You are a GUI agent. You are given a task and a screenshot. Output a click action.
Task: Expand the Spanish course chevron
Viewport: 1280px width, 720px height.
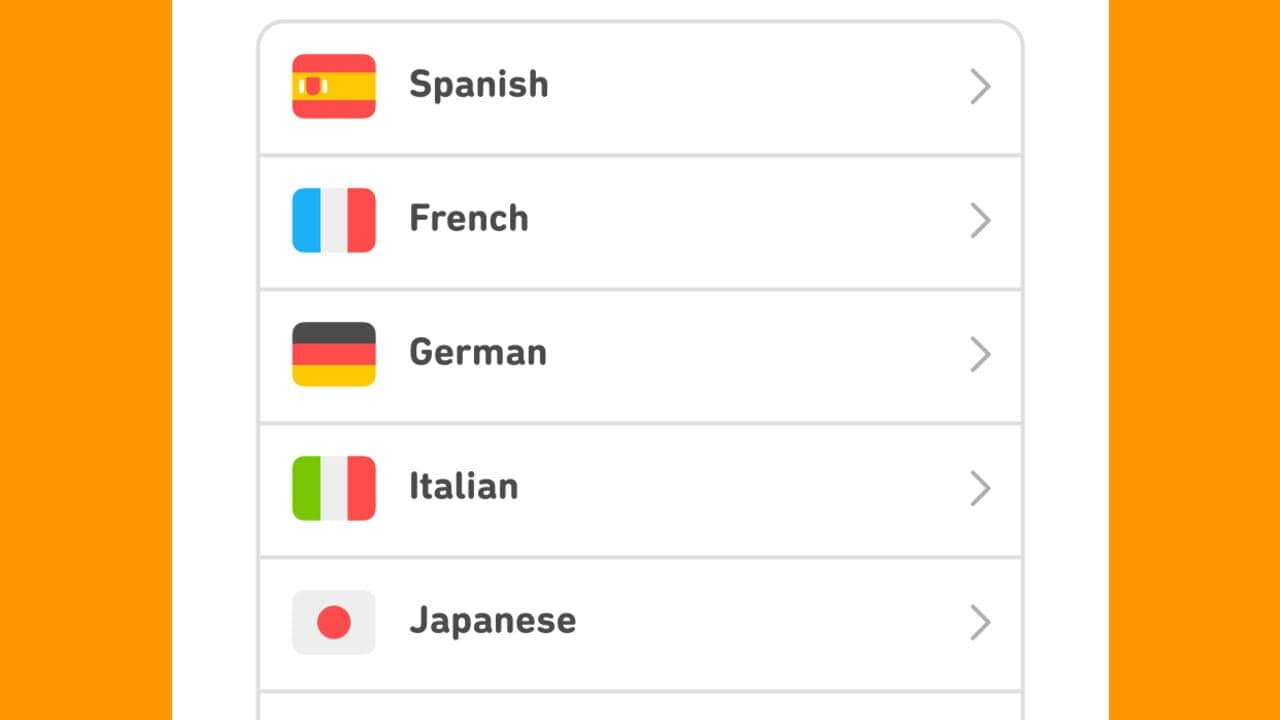[x=981, y=86]
